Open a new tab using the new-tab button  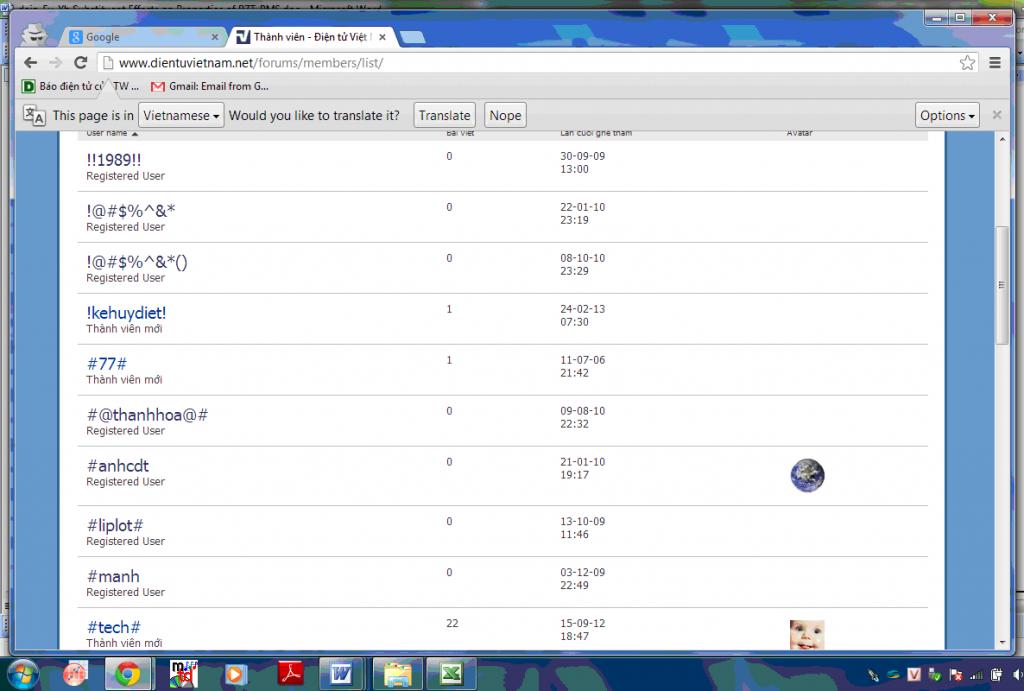click(413, 37)
